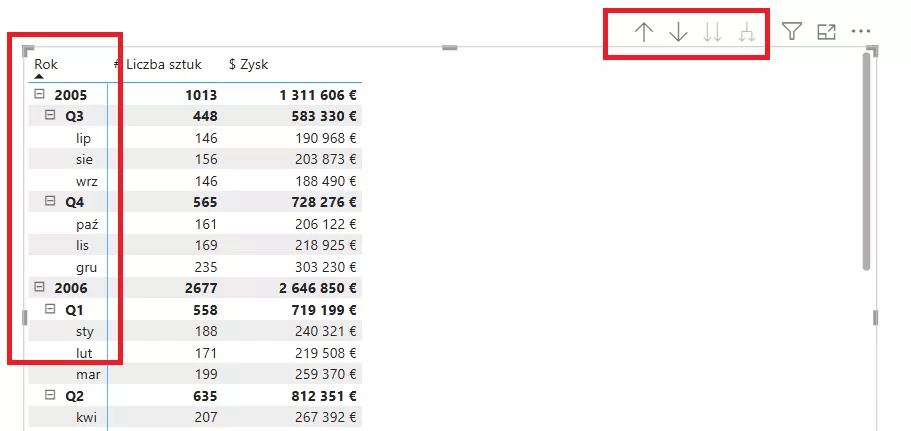911x431 pixels.
Task: Expand all down one hierarchy level
Action: (x=746, y=32)
